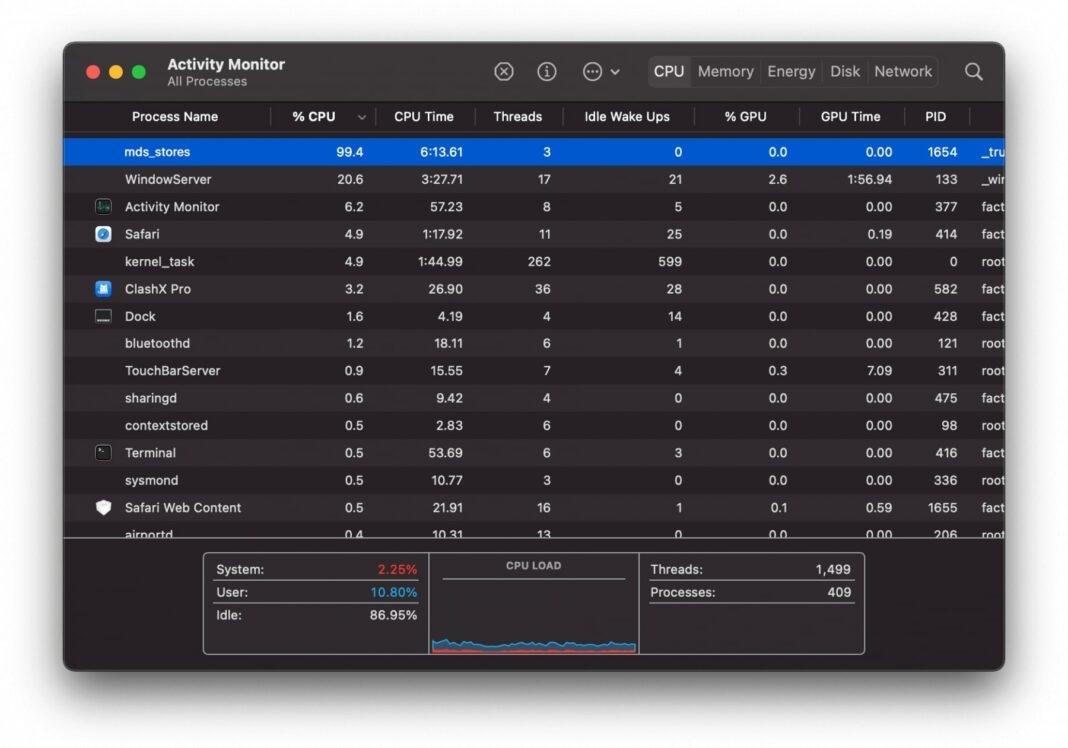
Task: Switch to the Memory tab
Action: [725, 71]
